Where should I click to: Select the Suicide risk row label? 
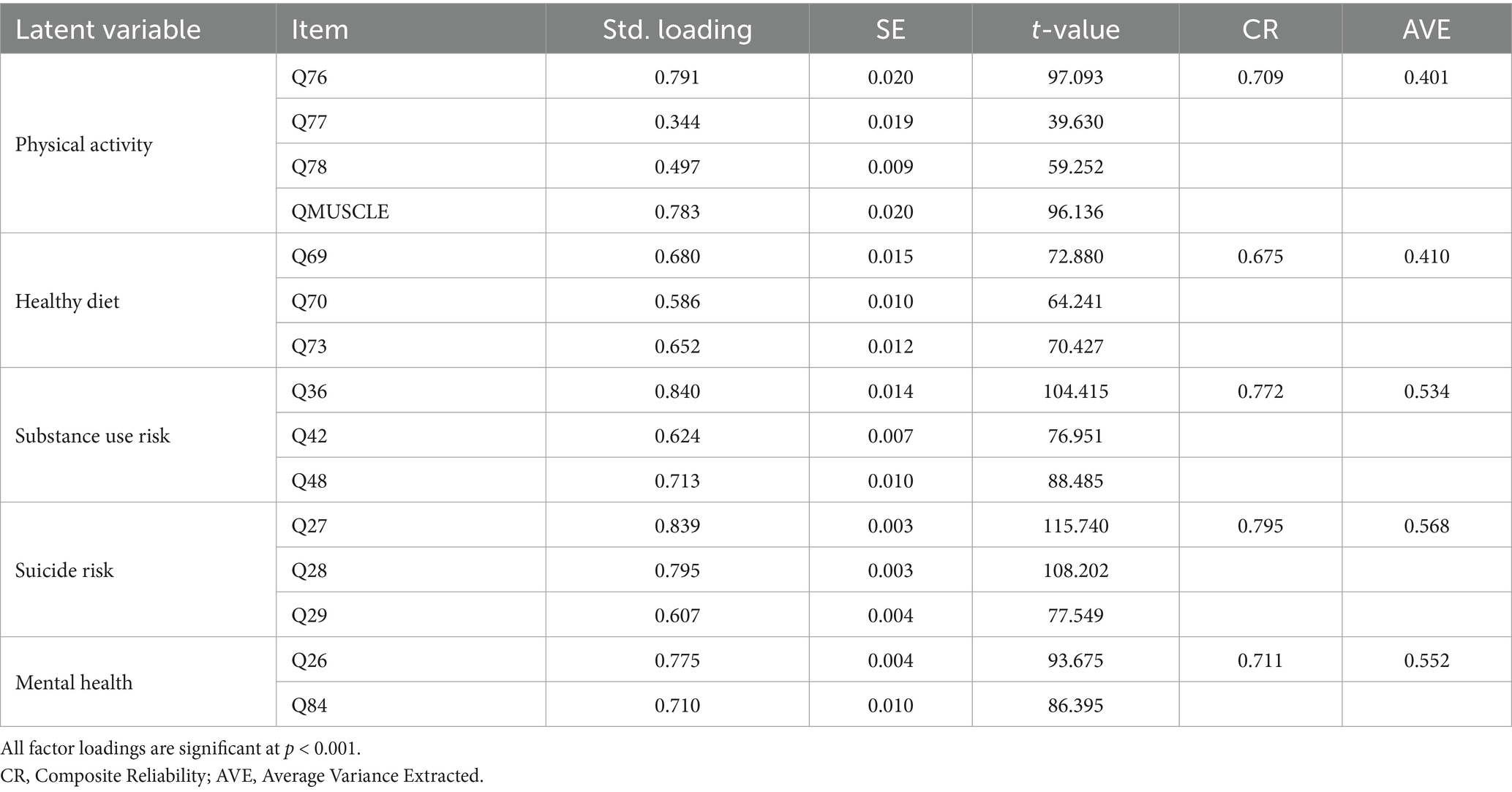click(64, 570)
